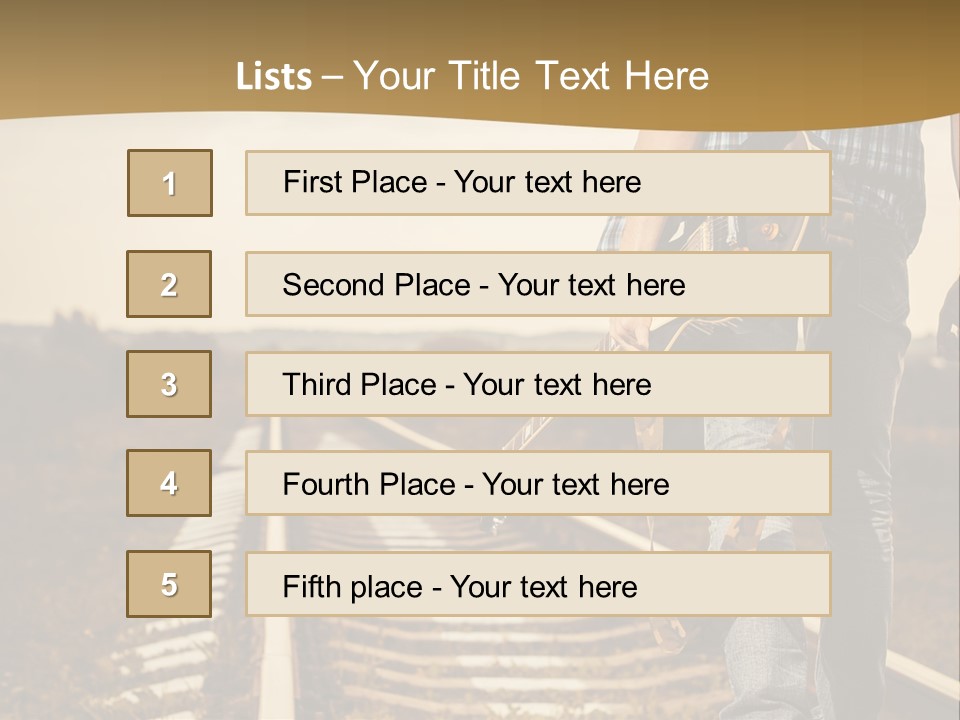Click Your text here in First bar
The height and width of the screenshot is (720, 960).
click(x=547, y=182)
